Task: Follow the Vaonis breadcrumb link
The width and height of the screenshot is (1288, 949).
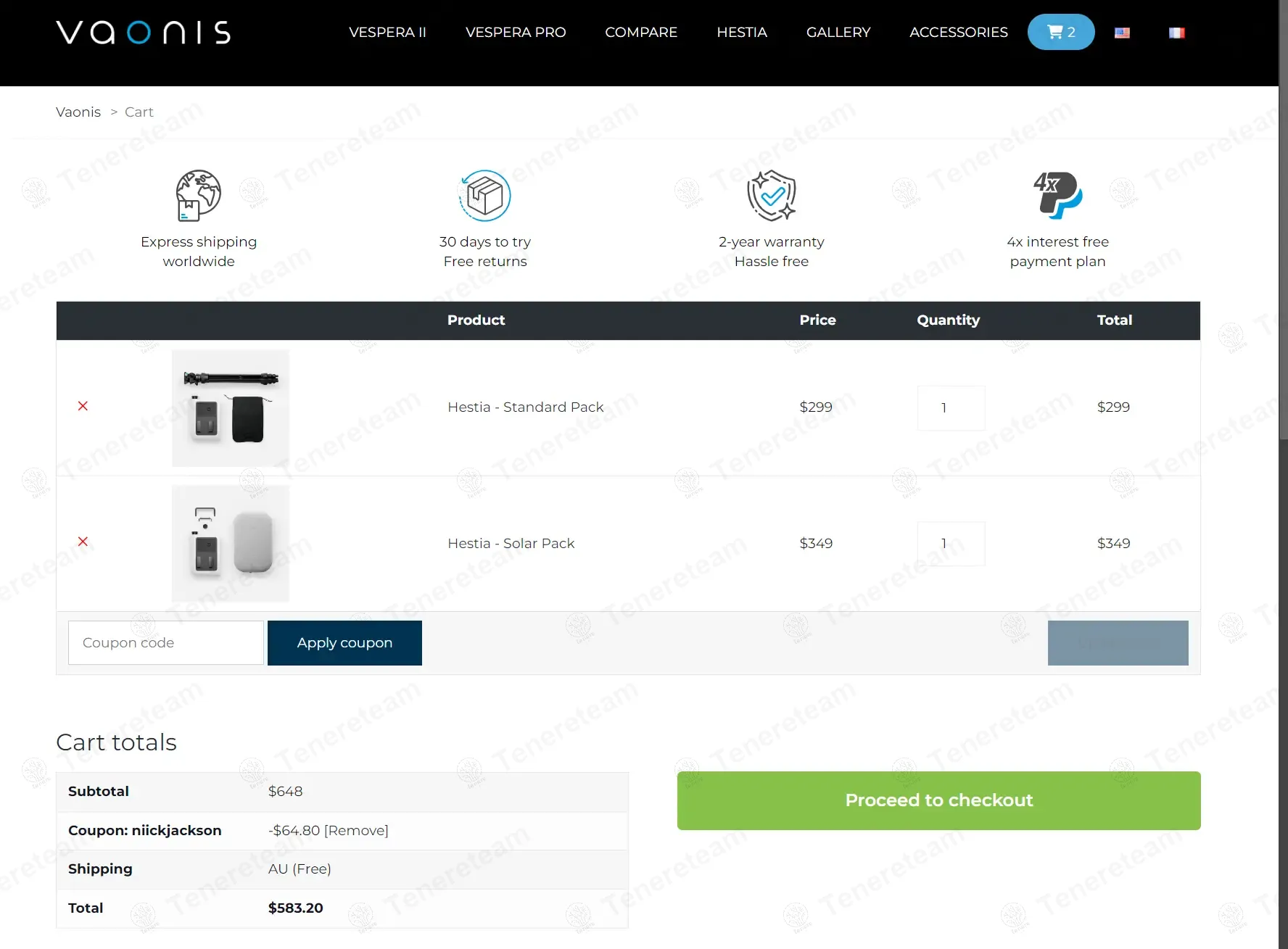Action: tap(78, 112)
